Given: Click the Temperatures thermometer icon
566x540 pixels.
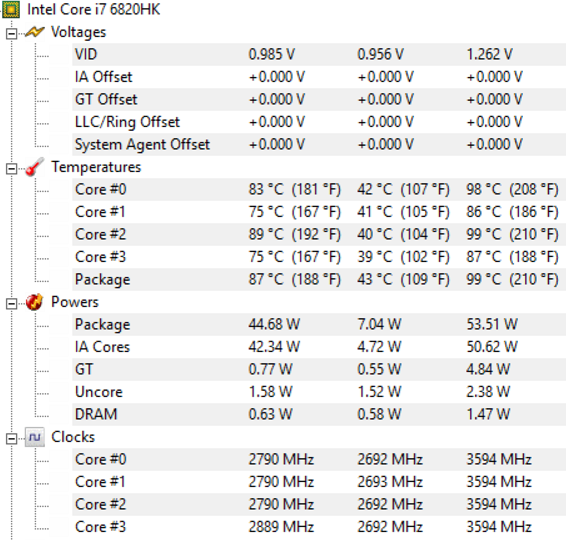Looking at the screenshot, I should point(35,167).
